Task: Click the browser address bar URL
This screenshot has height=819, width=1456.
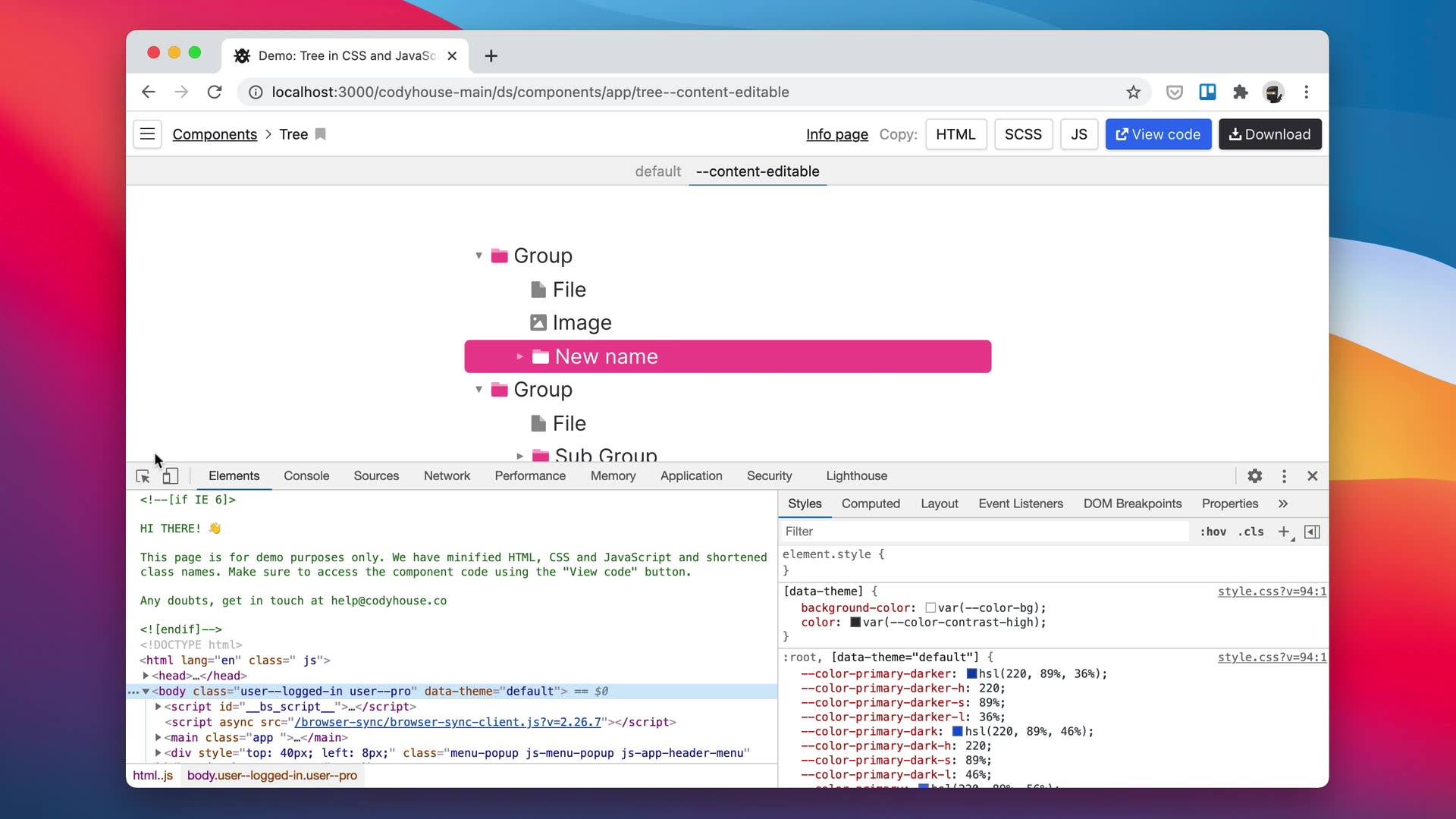Action: [530, 92]
